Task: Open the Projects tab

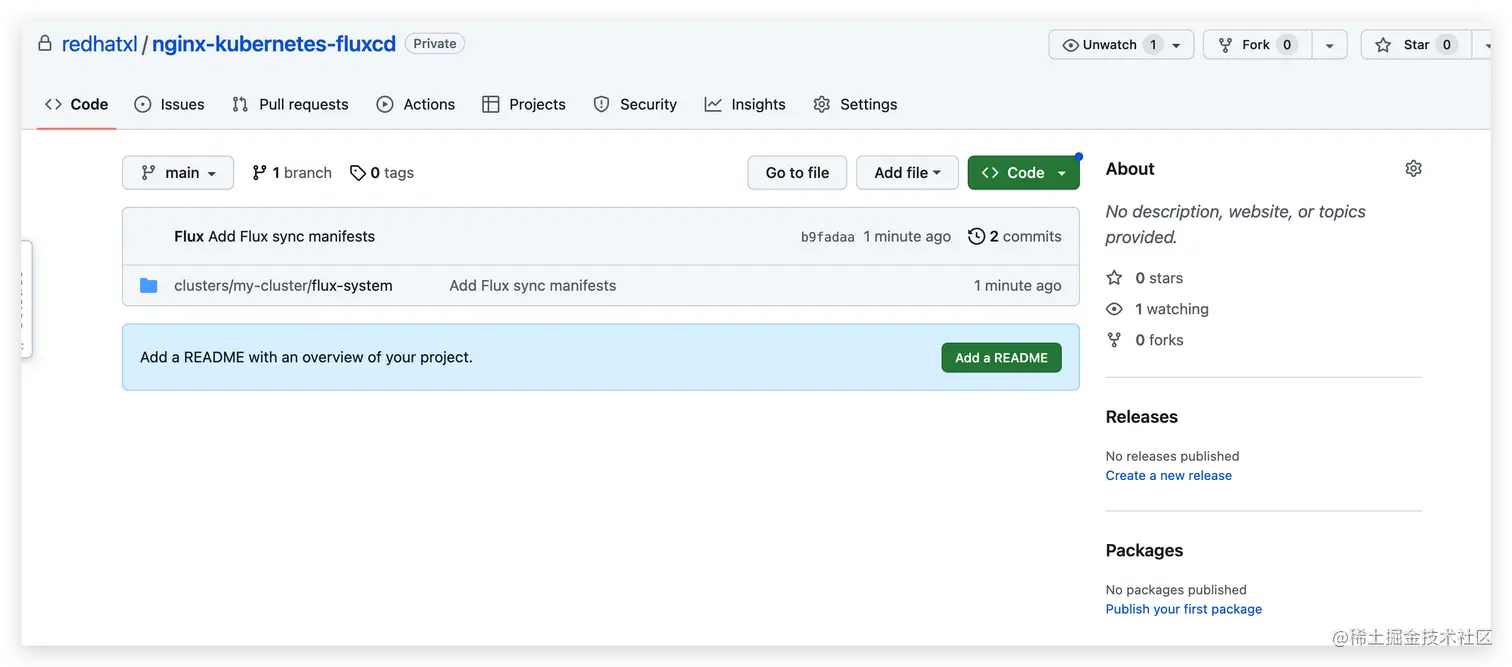Action: pos(524,104)
